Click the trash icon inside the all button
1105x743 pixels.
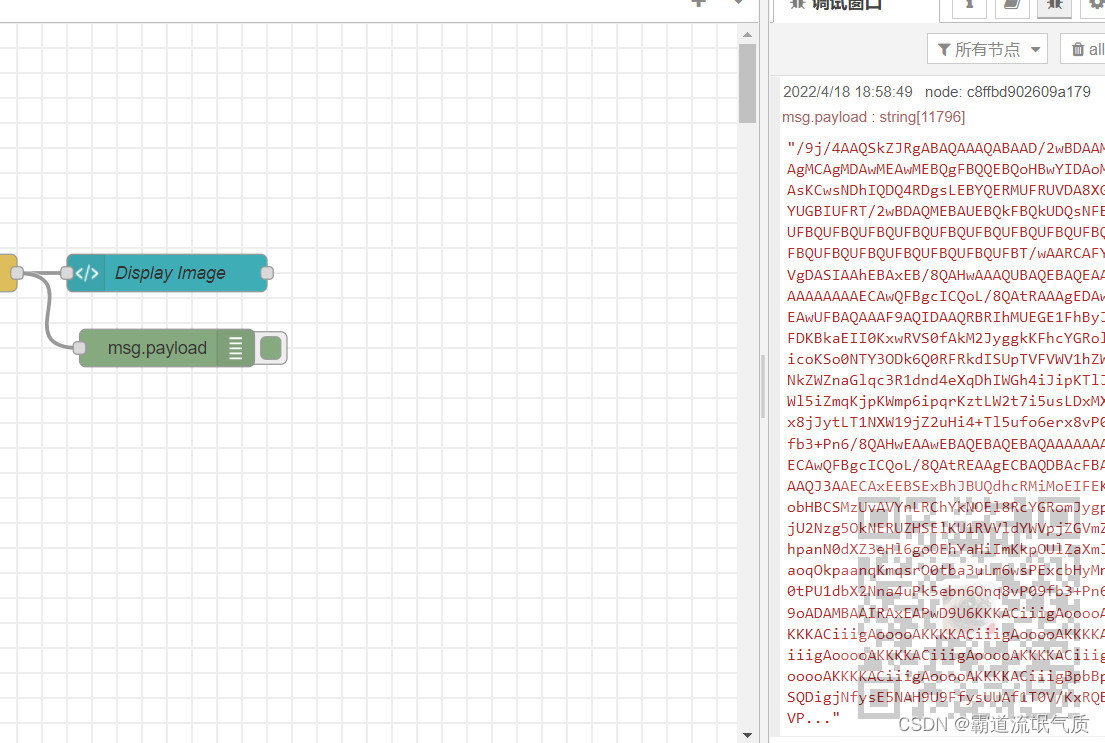(x=1078, y=48)
